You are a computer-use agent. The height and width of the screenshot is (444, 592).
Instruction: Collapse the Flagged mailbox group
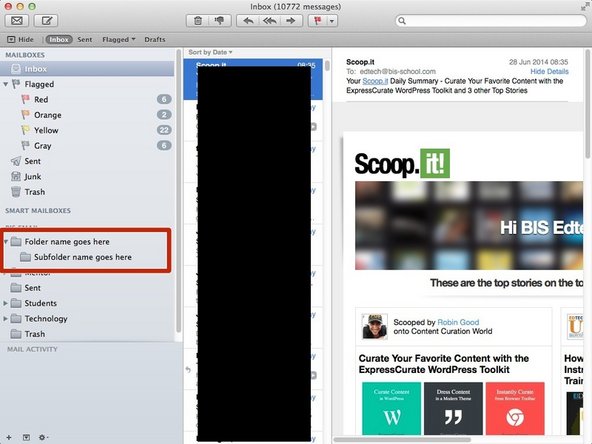tap(6, 84)
